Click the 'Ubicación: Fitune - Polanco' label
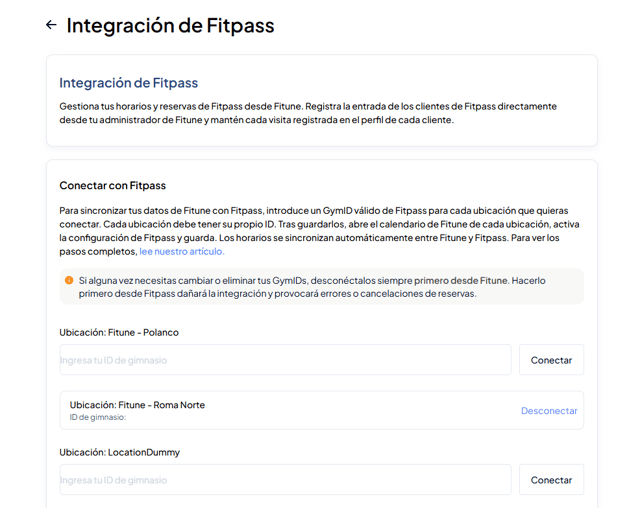Image resolution: width=640 pixels, height=508 pixels. 119,333
